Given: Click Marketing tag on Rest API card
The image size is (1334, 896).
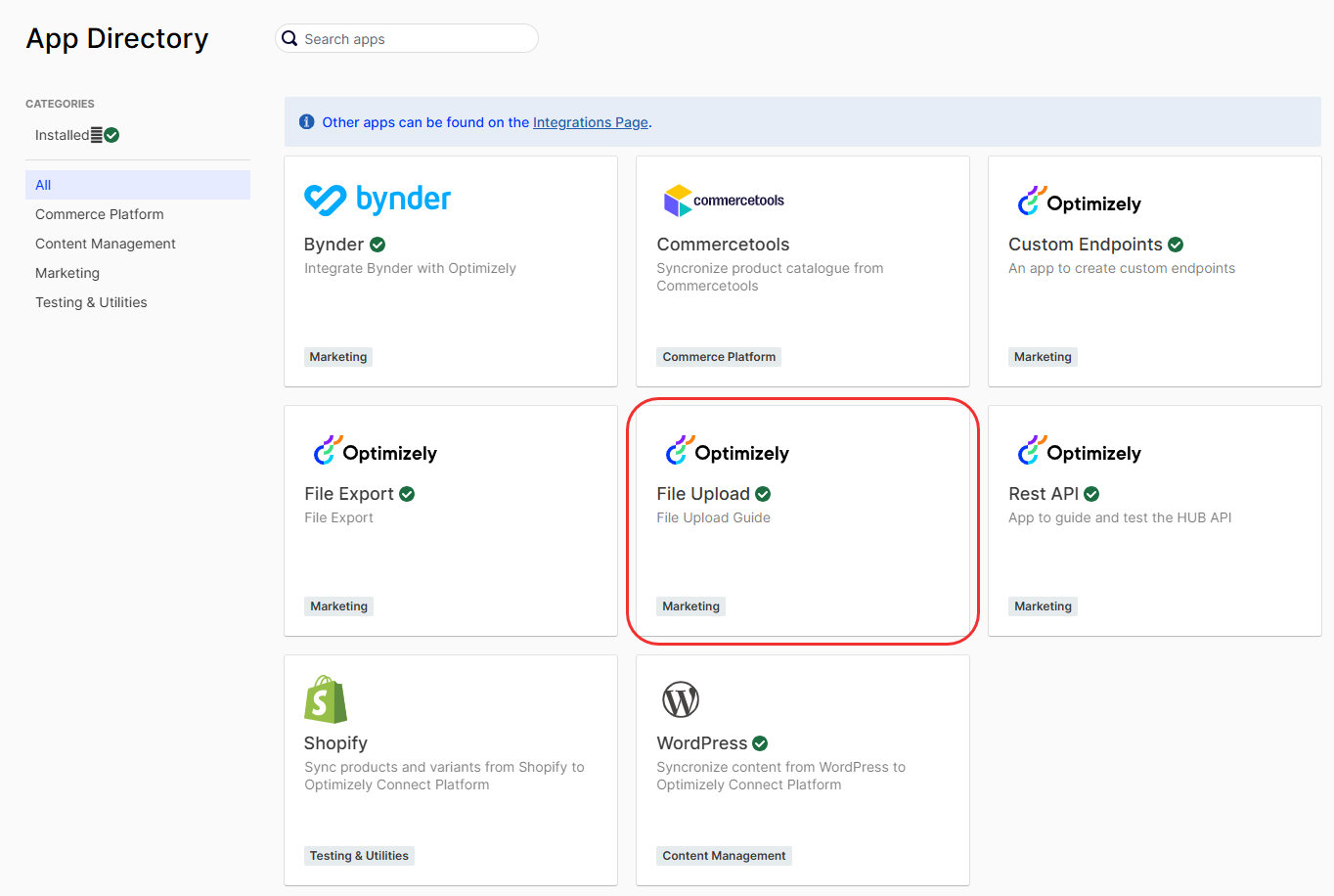Looking at the screenshot, I should click(1043, 606).
